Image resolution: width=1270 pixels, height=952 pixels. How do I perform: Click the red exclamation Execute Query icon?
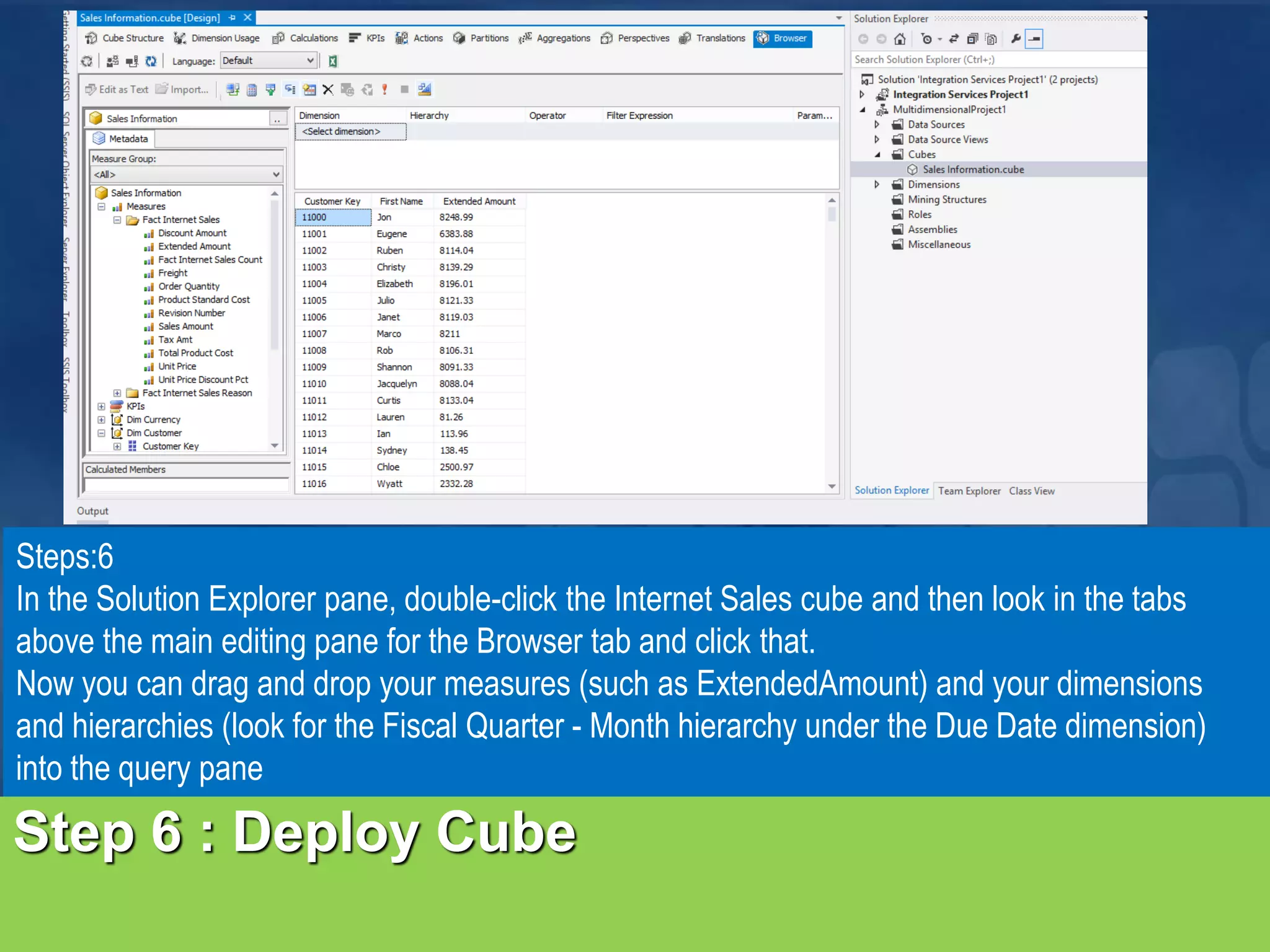point(385,90)
